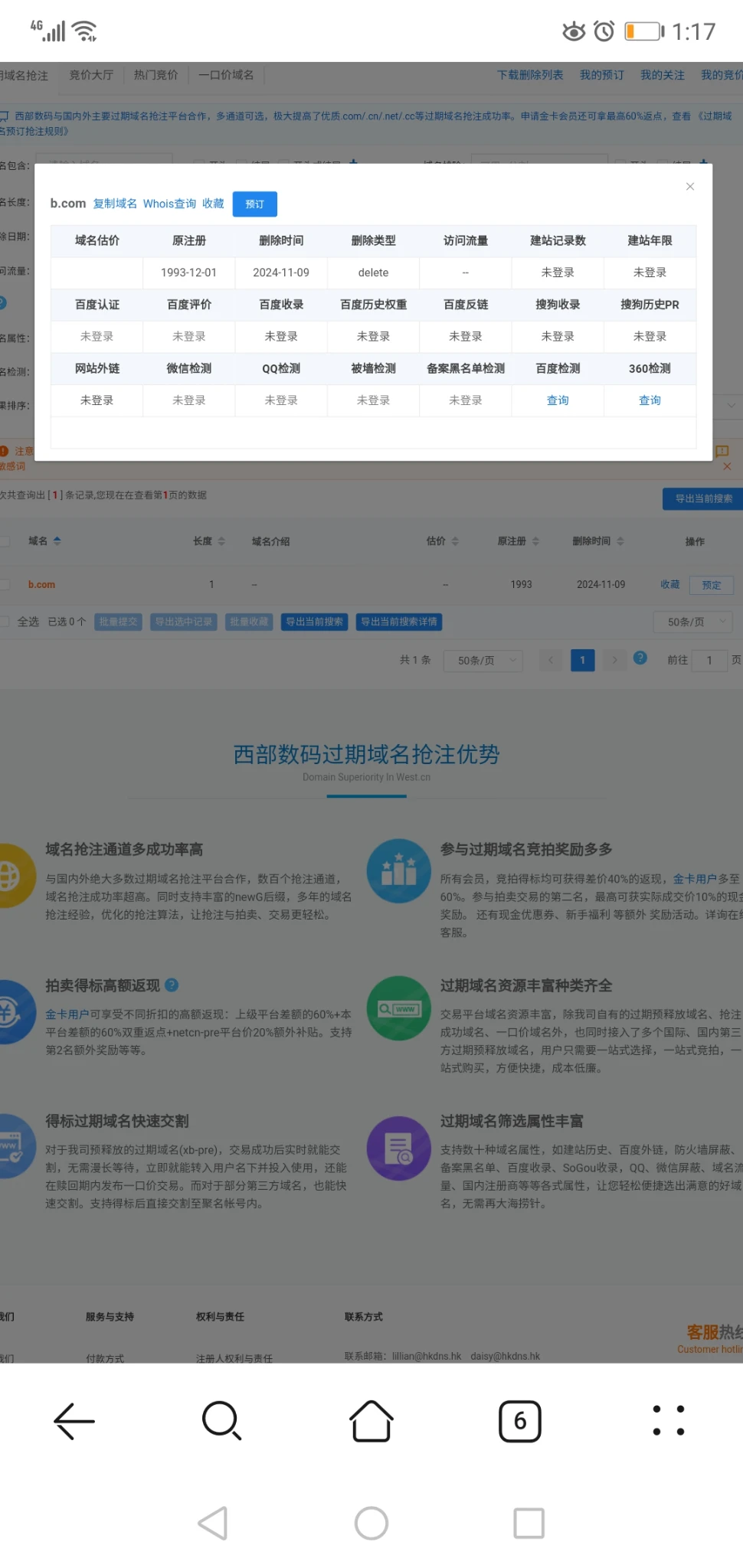Tick the checkbox for the b.com row
743x1568 pixels.
pos(5,585)
